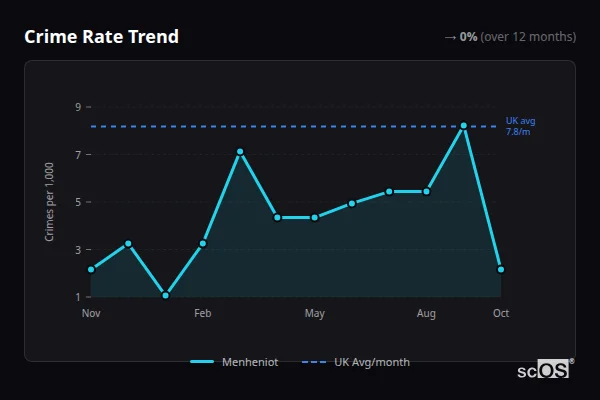Viewport: 600px width, 400px height.
Task: Click the Nov x-axis label
Action: pos(91,313)
